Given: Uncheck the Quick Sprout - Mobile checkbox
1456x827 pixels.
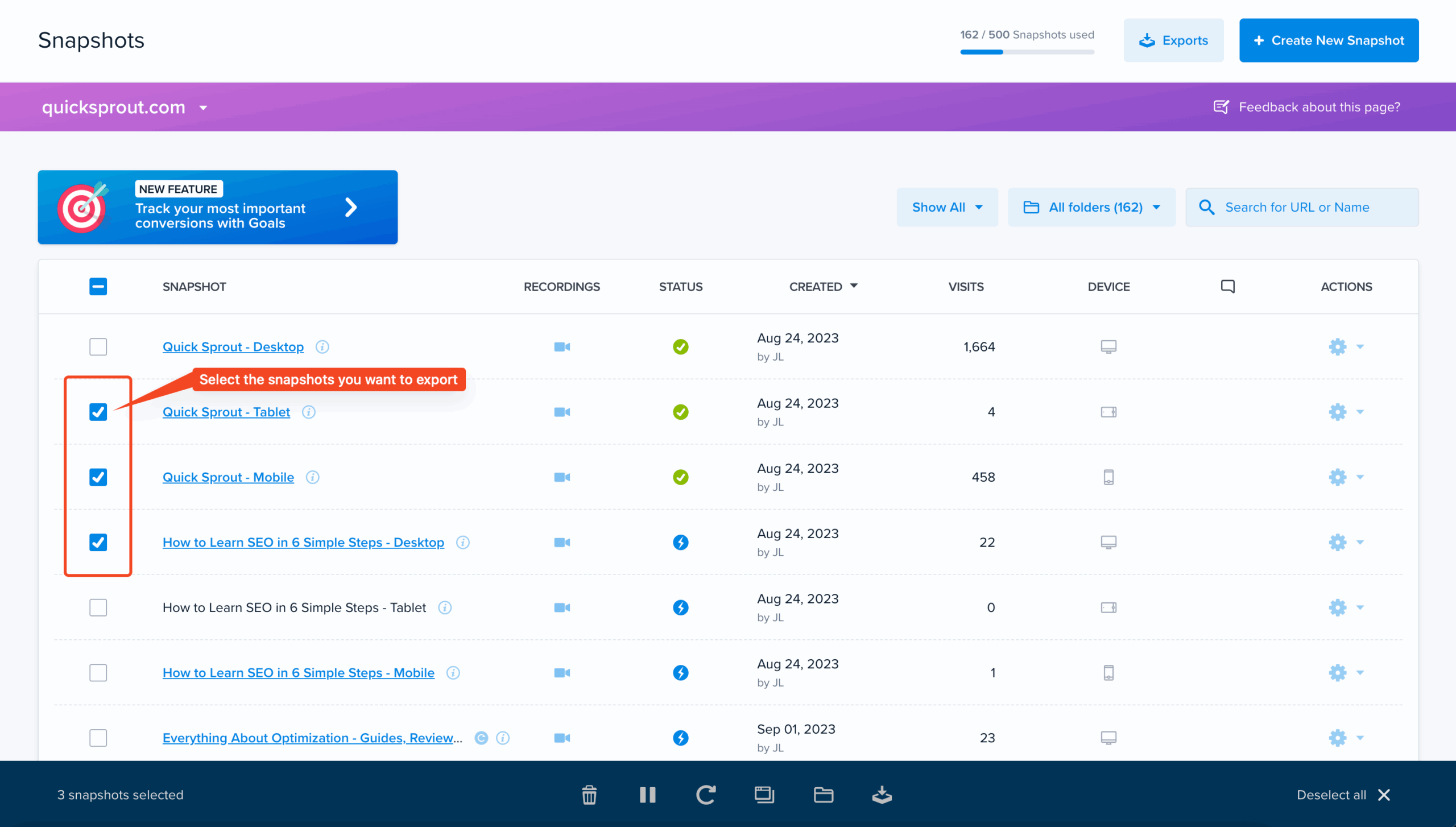Looking at the screenshot, I should tap(98, 477).
